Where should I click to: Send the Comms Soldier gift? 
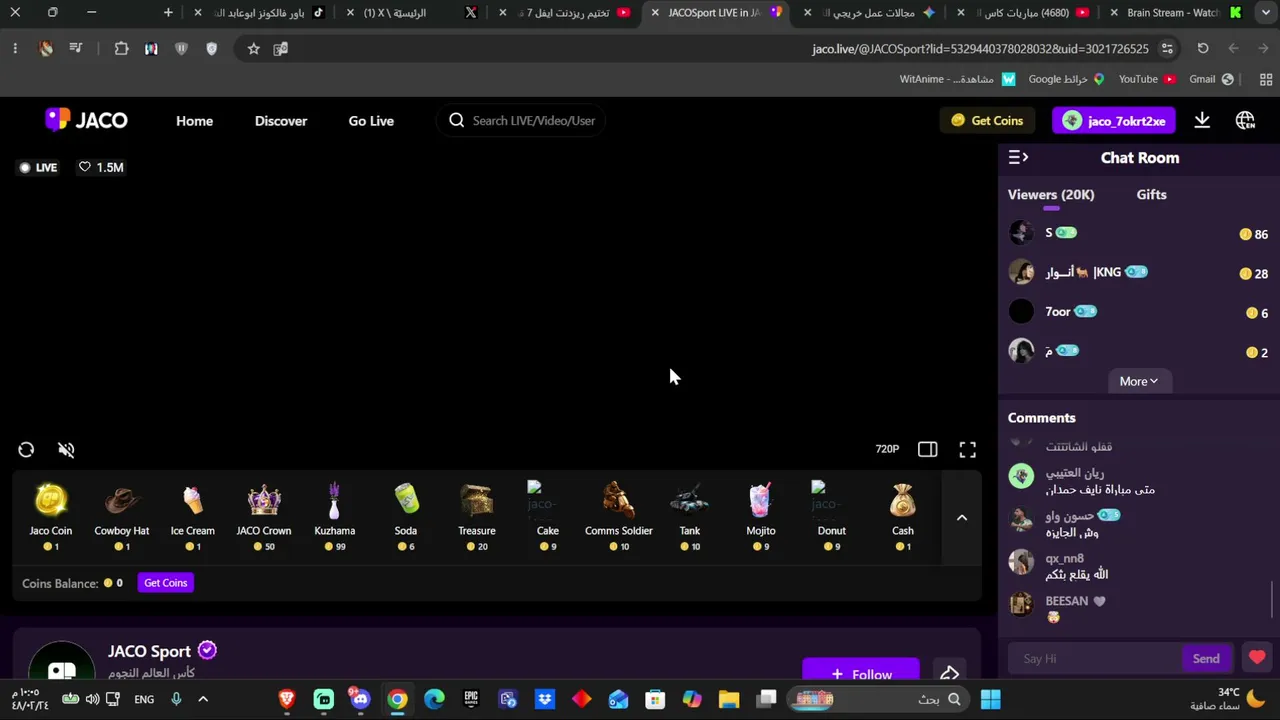tap(619, 516)
